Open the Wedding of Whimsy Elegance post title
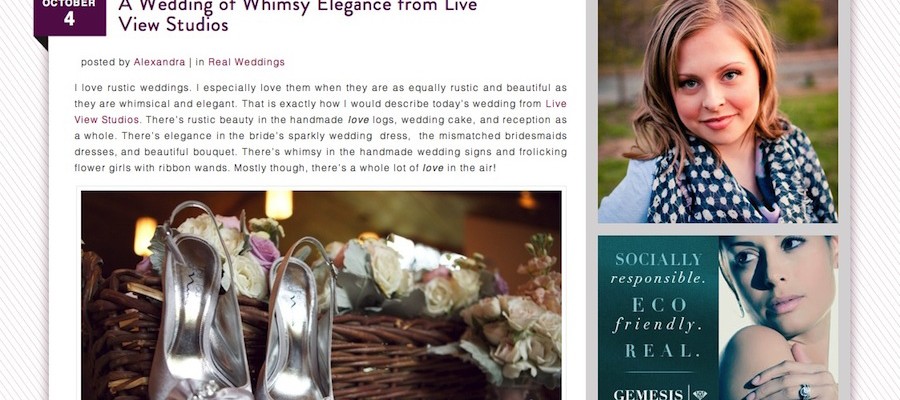The width and height of the screenshot is (900, 400). point(298,15)
